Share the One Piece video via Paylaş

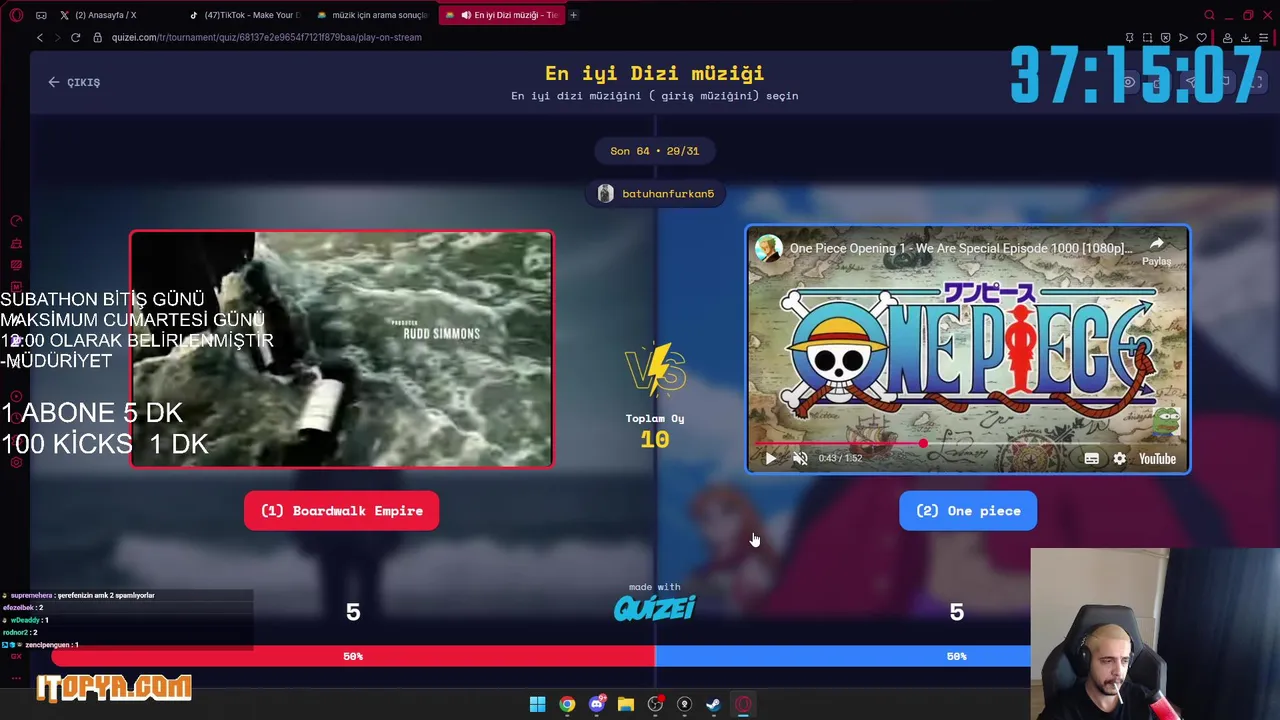(x=1156, y=250)
